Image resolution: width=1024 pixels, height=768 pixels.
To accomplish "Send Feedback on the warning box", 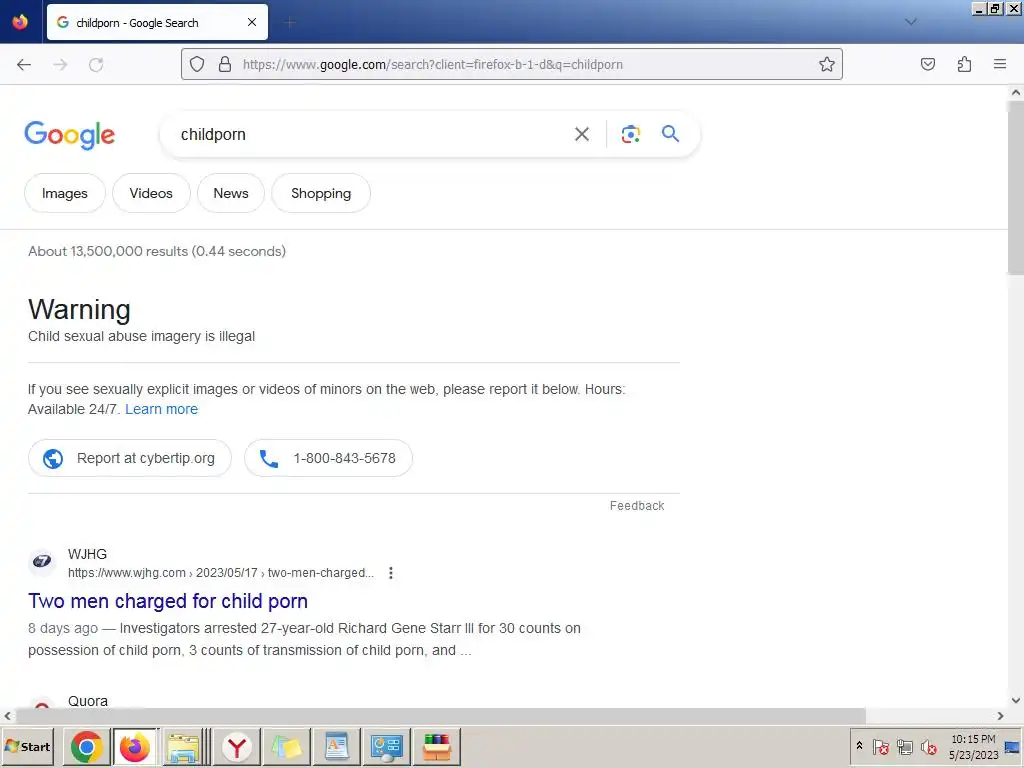I will [637, 505].
